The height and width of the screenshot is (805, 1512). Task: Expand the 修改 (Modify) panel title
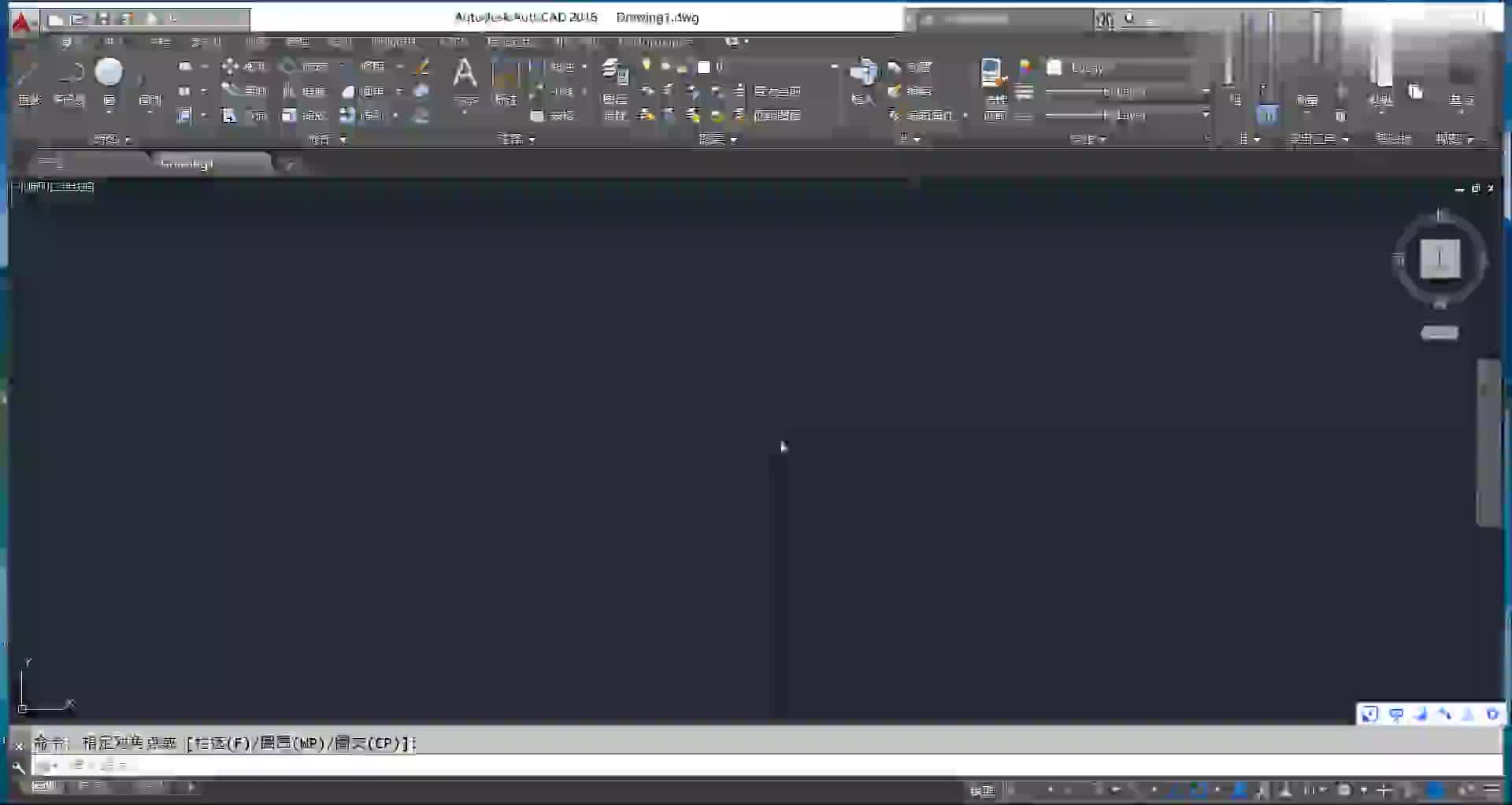tap(327, 139)
